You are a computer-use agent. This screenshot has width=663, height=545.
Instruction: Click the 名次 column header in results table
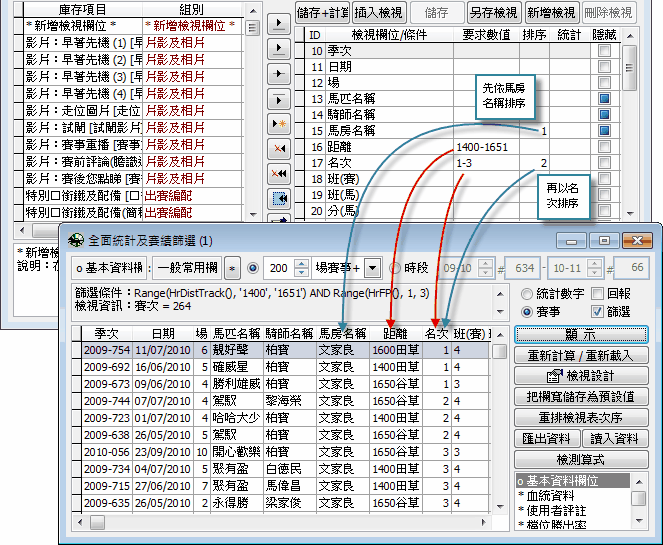click(437, 334)
